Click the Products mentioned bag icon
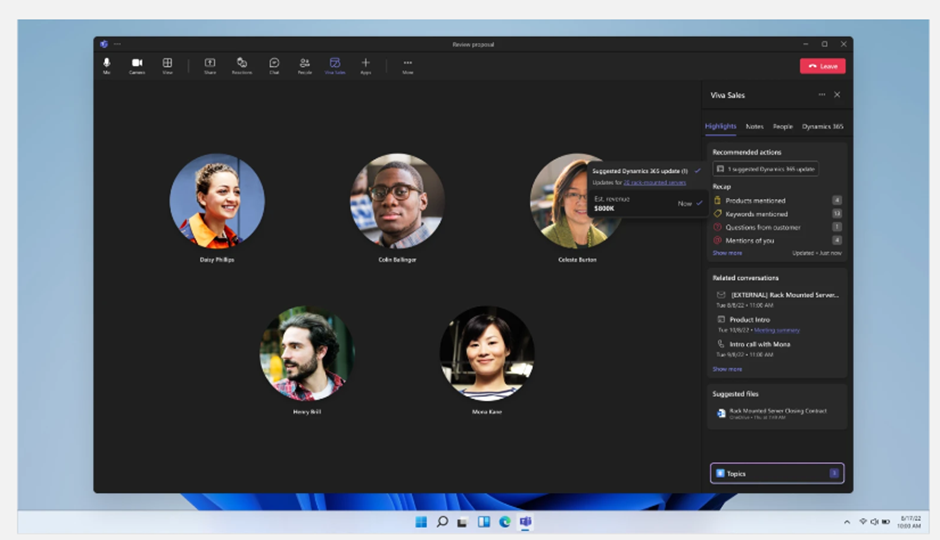Viewport: 940px width, 540px height. (718, 200)
